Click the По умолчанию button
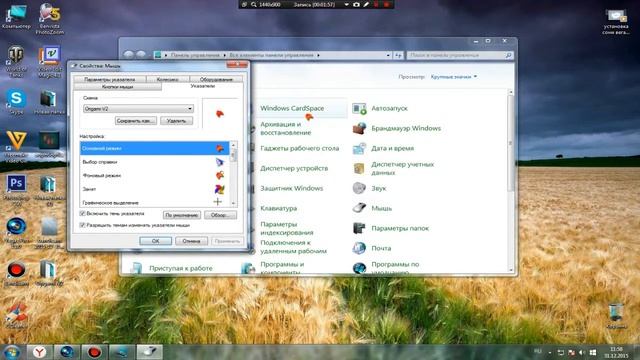This screenshot has width=640, height=360. pos(182,215)
